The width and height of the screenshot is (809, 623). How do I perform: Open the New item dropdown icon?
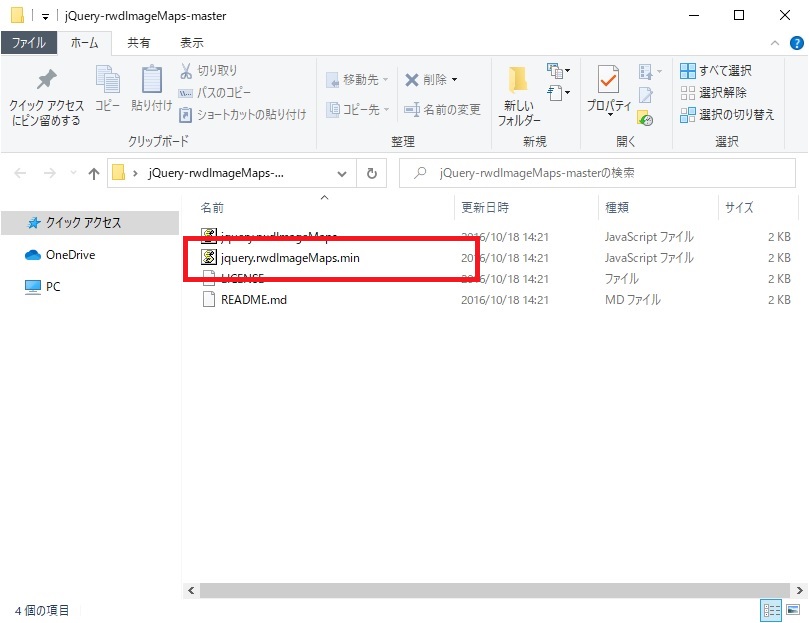click(x=558, y=70)
